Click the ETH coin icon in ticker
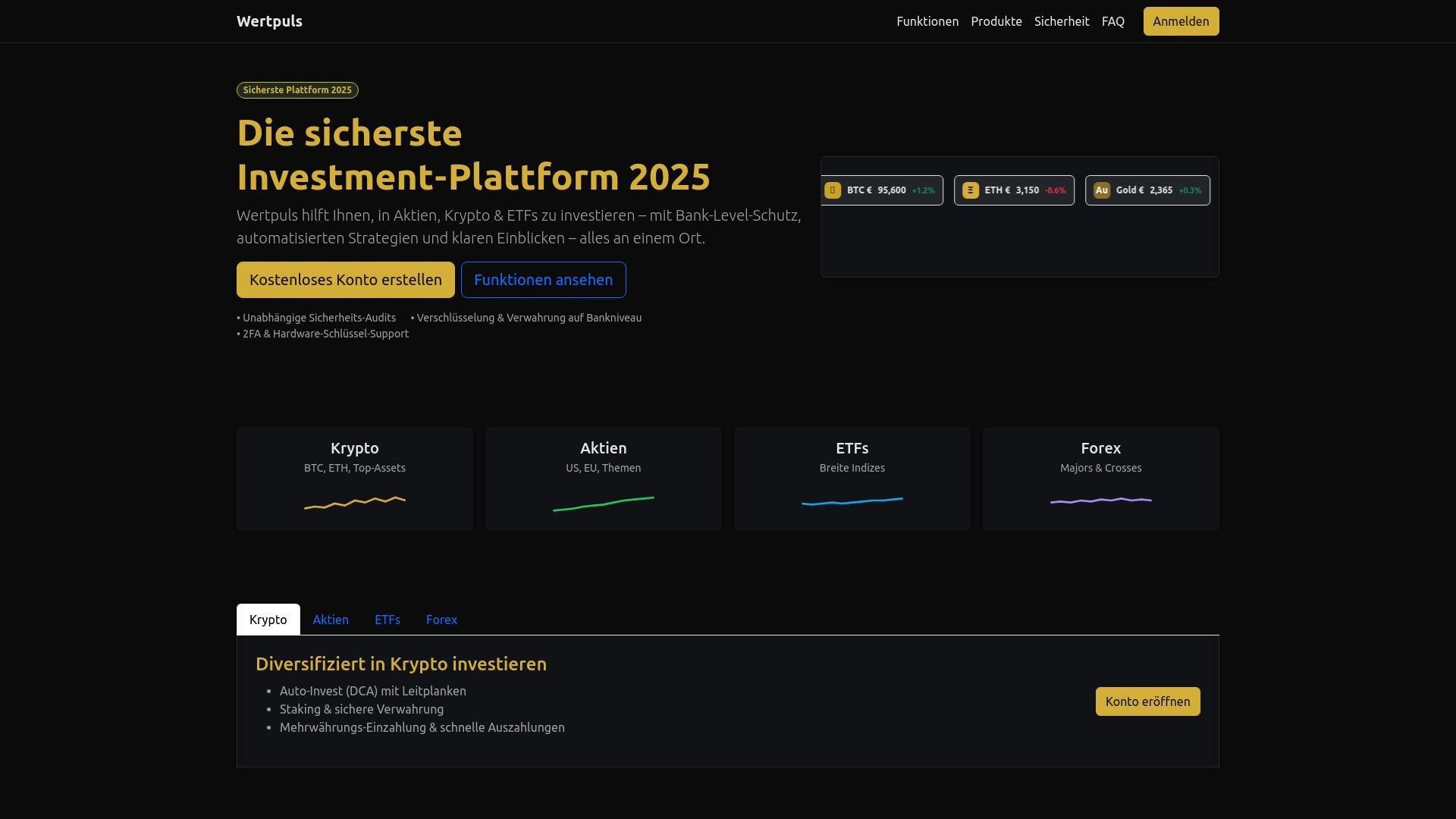 [971, 190]
